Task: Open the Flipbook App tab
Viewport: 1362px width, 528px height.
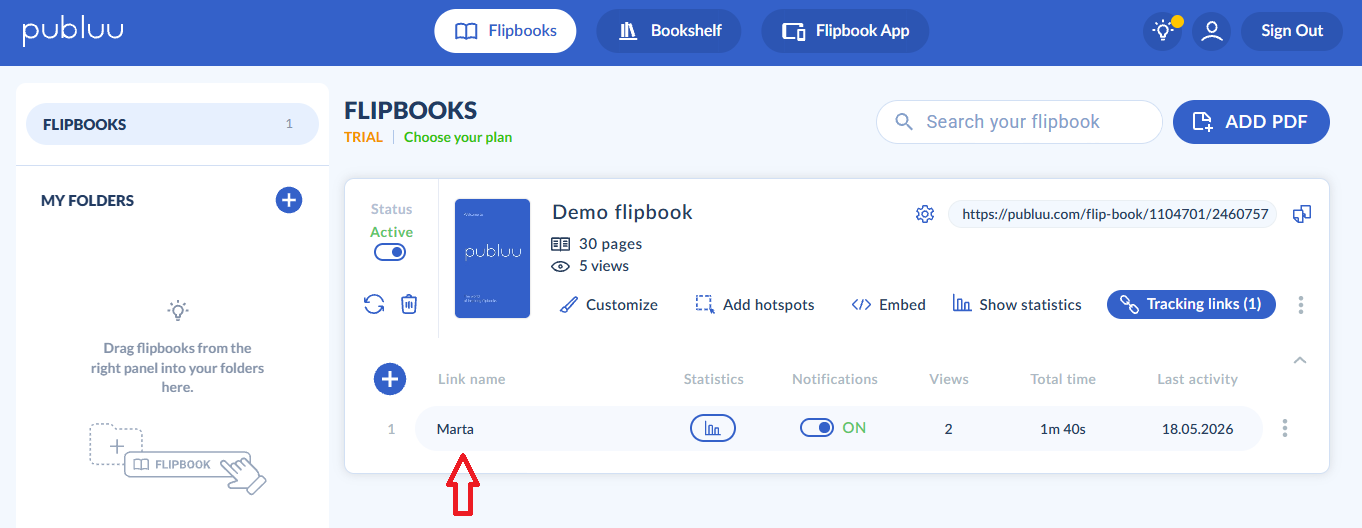Action: [845, 31]
